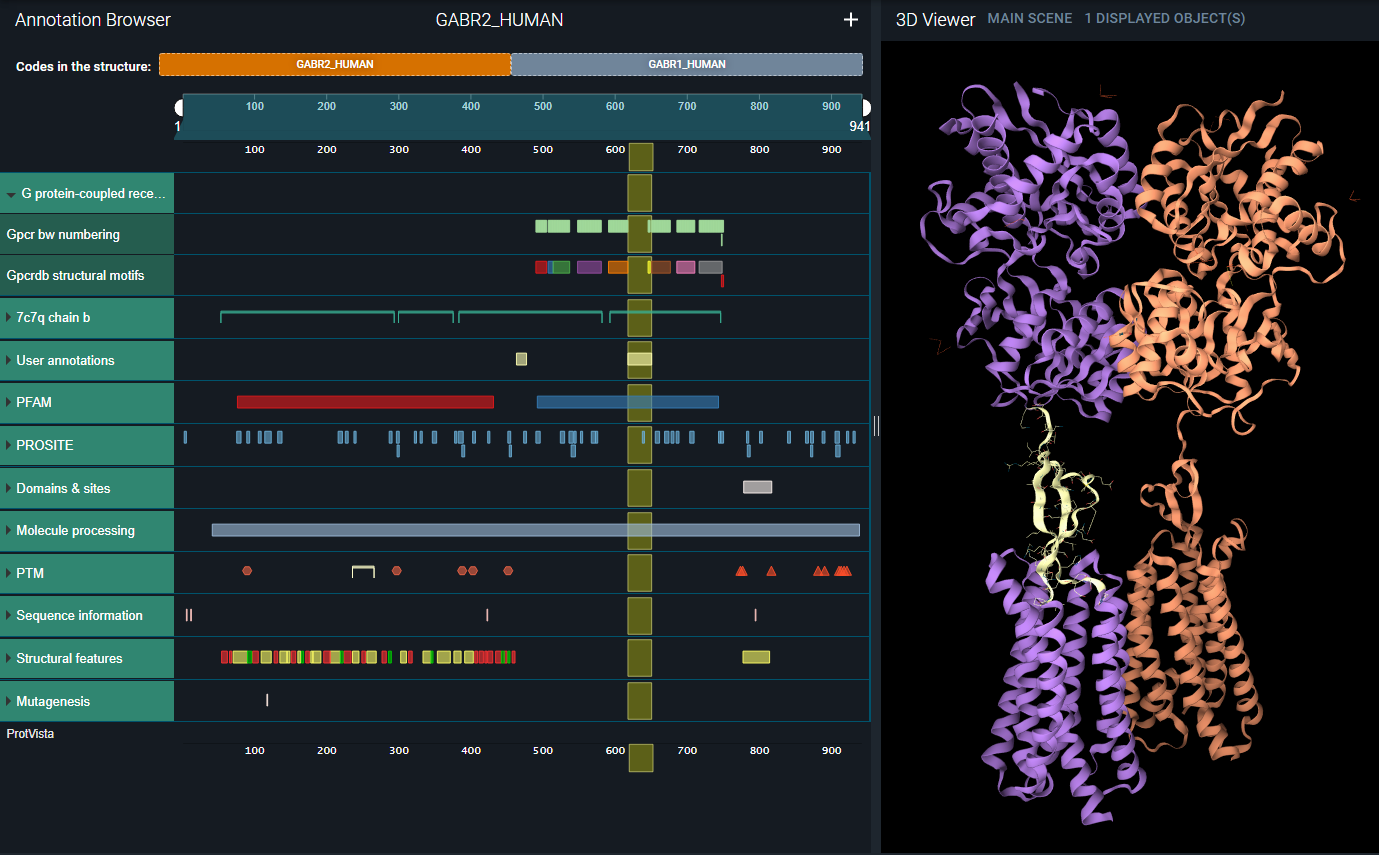
Task: Click the panel collapse handle between the two panels
Action: 876,425
